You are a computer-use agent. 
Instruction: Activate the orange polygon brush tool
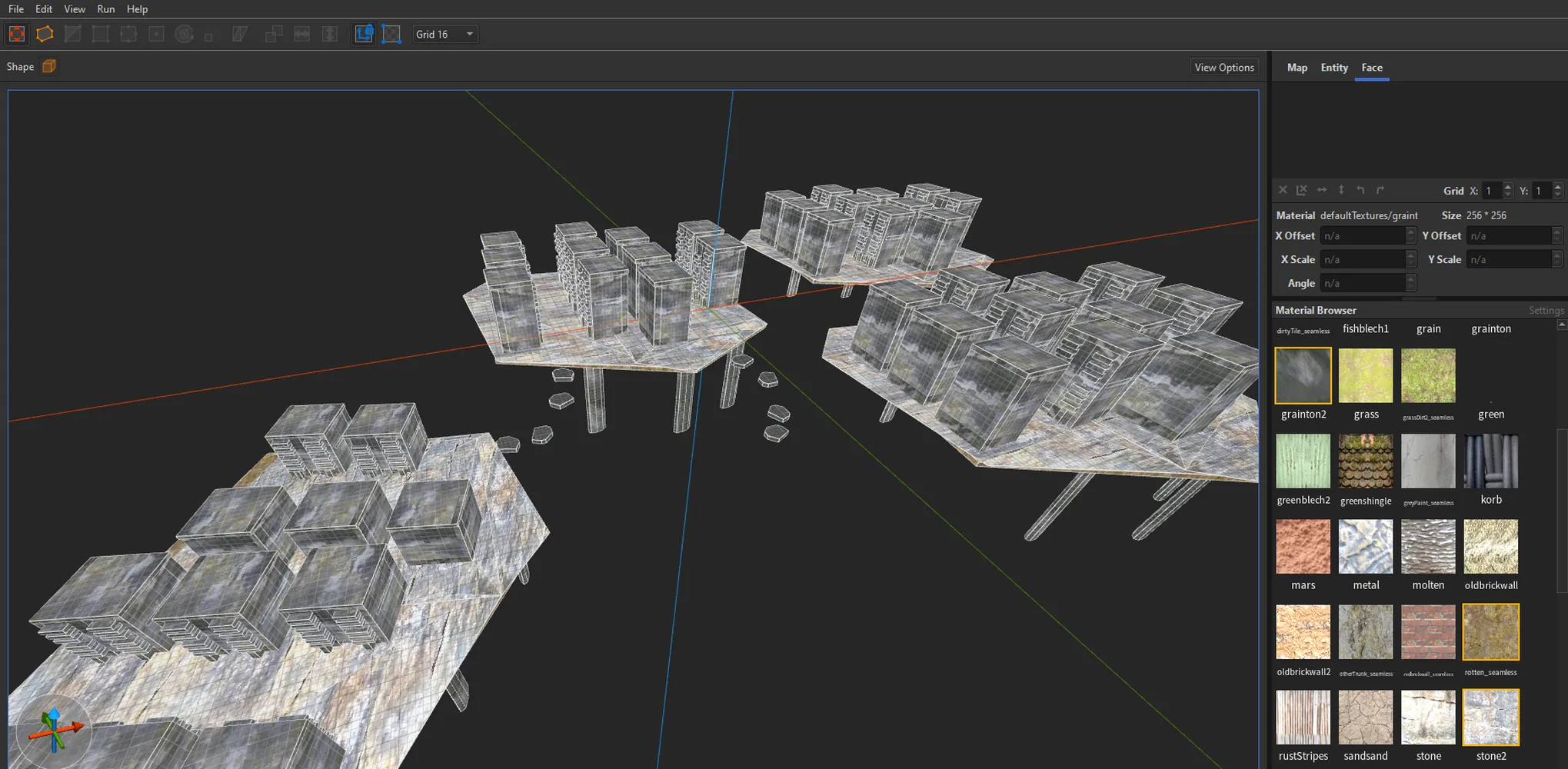[x=45, y=34]
